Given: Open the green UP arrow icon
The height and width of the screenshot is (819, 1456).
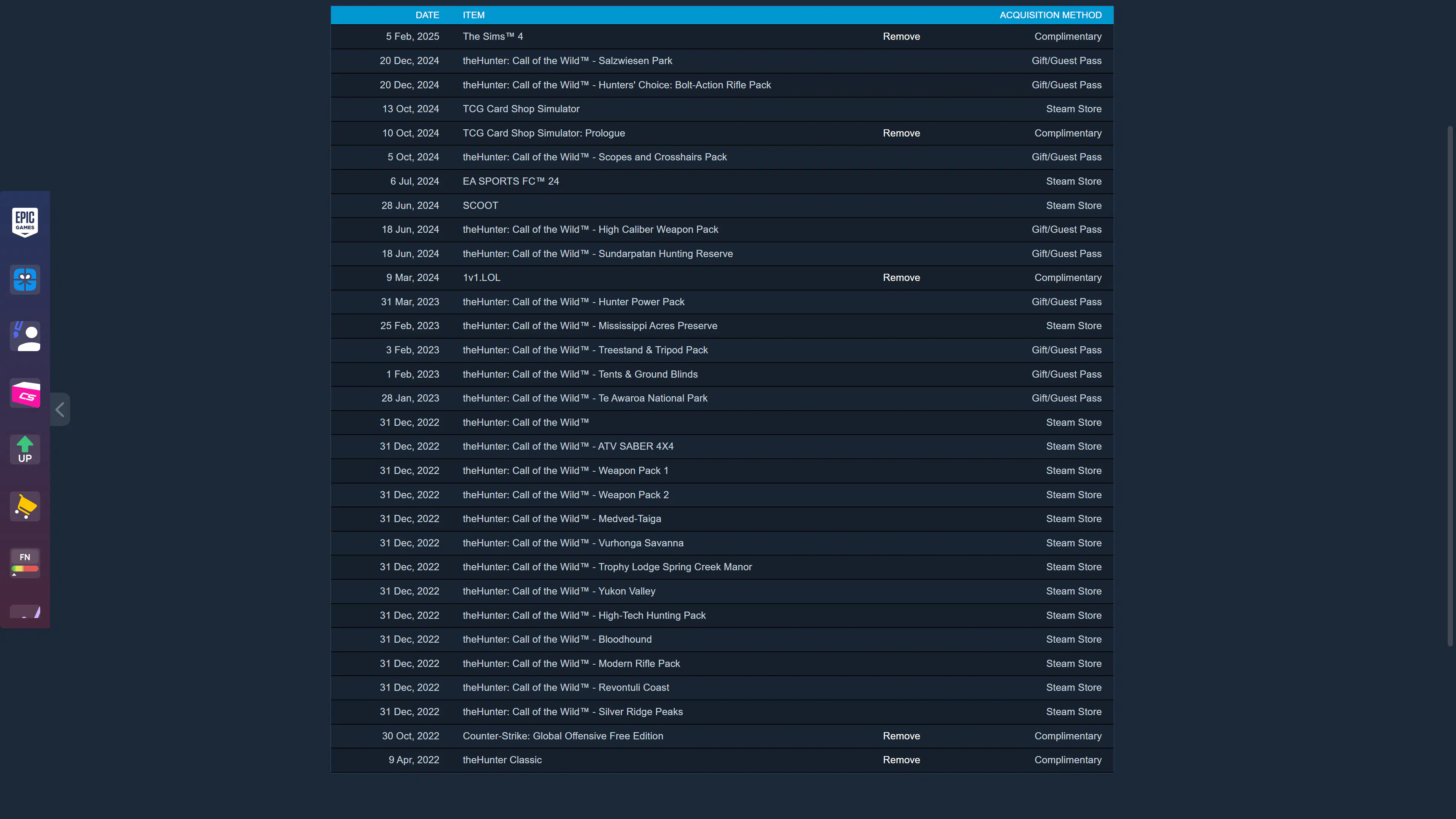Looking at the screenshot, I should coord(25,449).
